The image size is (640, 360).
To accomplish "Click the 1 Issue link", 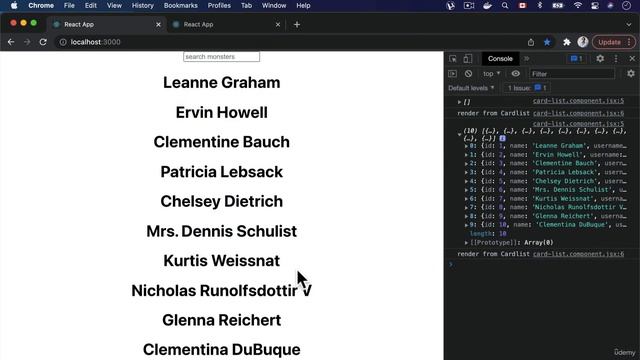I will (x=526, y=88).
